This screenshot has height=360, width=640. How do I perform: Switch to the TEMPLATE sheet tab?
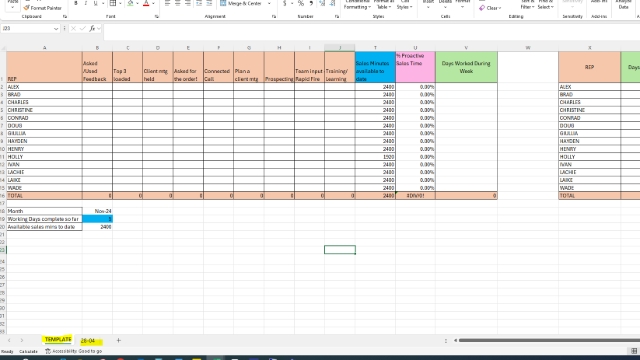click(x=58, y=340)
